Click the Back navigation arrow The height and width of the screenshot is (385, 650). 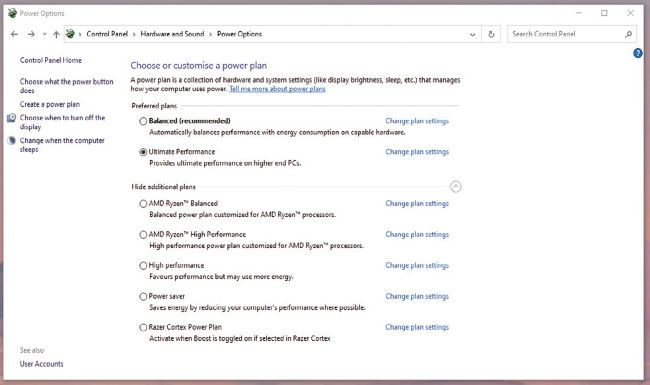pyautogui.click(x=15, y=34)
